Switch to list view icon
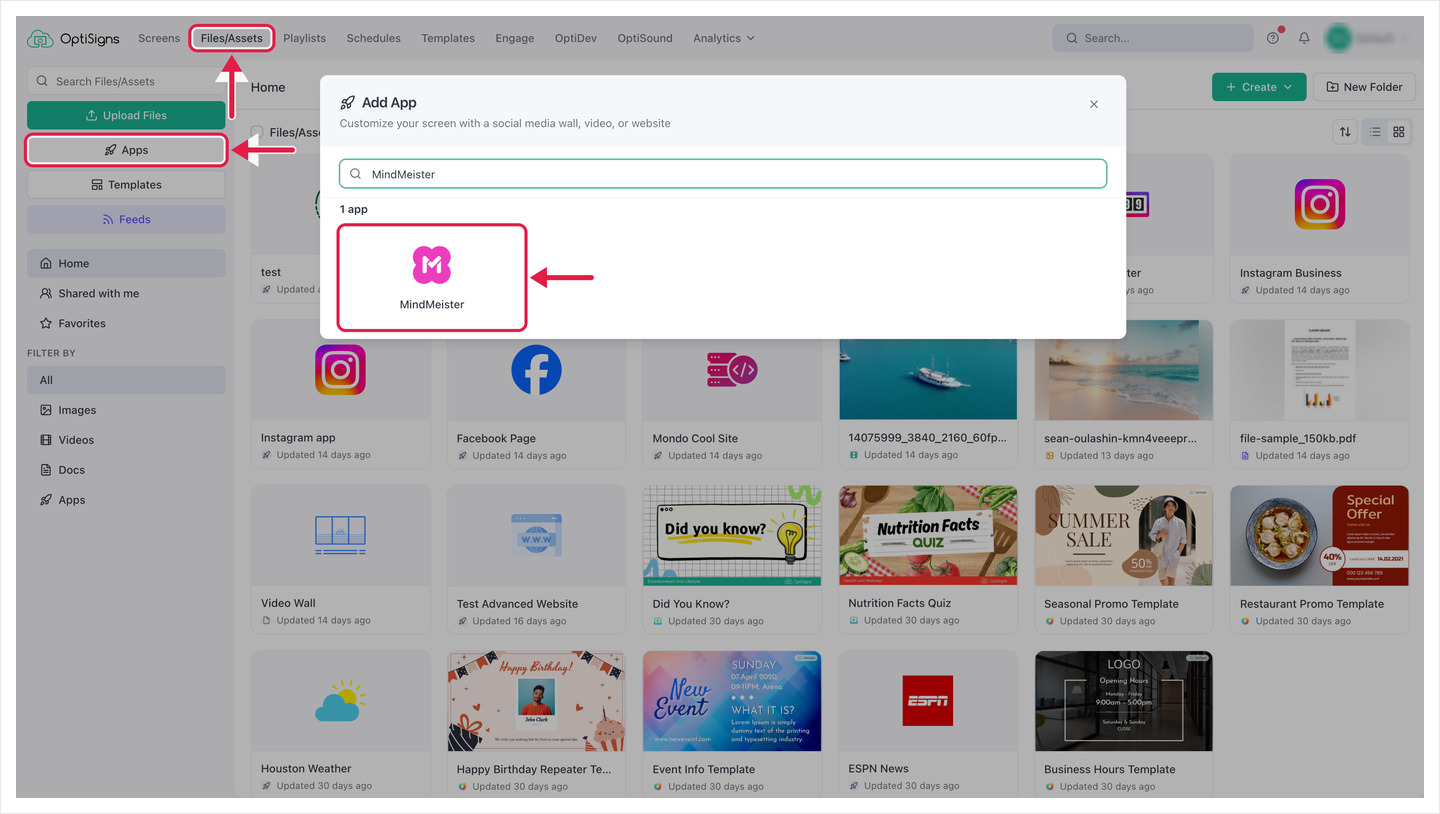The width and height of the screenshot is (1440, 814). point(1375,132)
